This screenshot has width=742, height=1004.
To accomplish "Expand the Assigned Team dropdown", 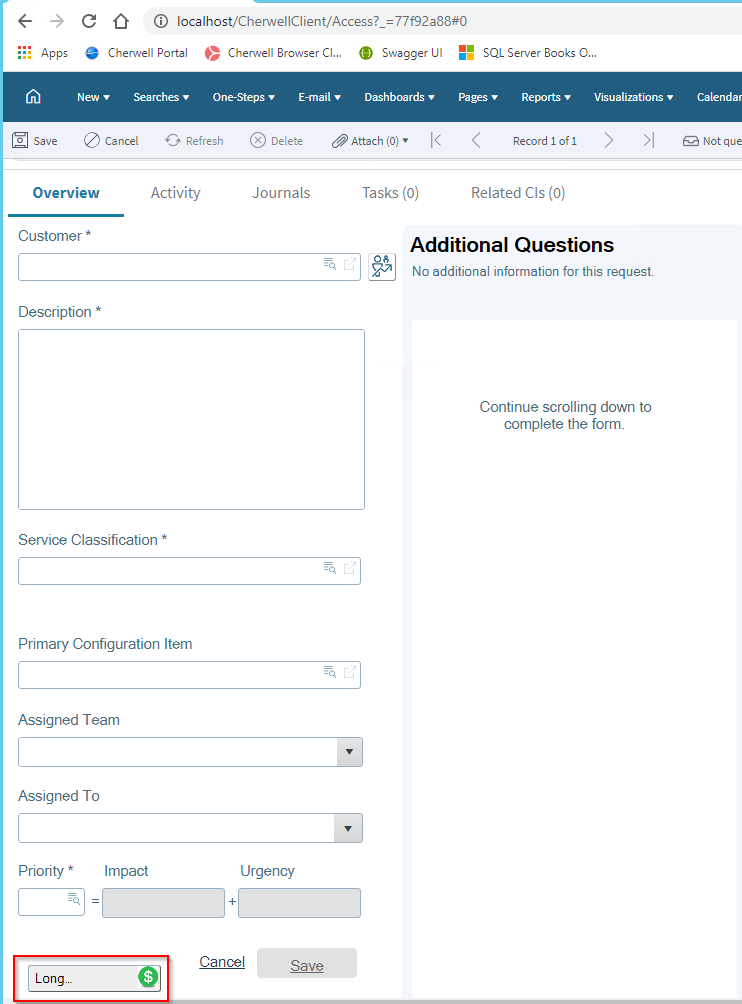I will tap(349, 752).
